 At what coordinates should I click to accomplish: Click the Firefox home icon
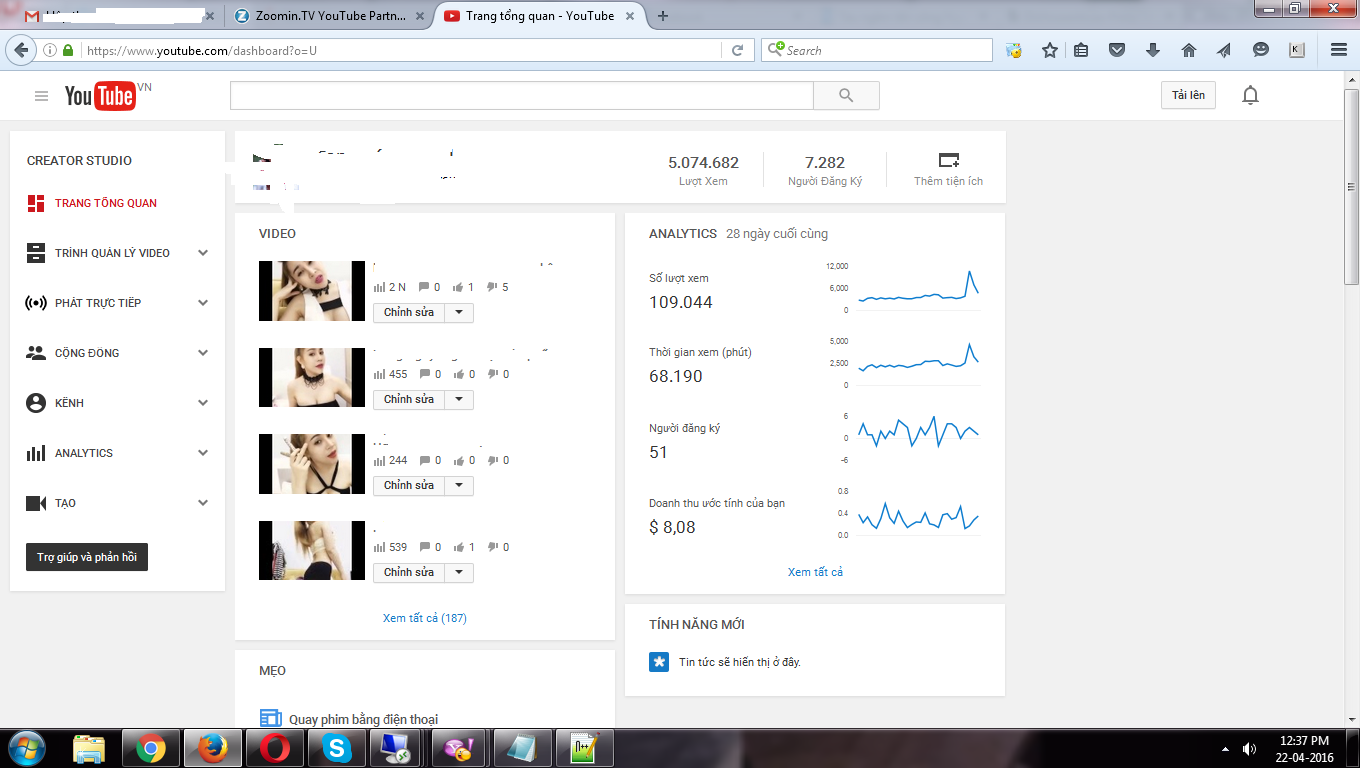pyautogui.click(x=1188, y=50)
